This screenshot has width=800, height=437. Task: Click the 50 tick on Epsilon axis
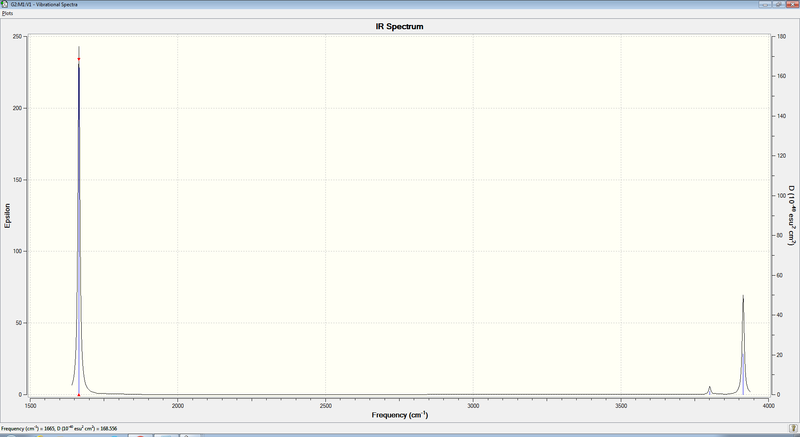click(x=19, y=323)
